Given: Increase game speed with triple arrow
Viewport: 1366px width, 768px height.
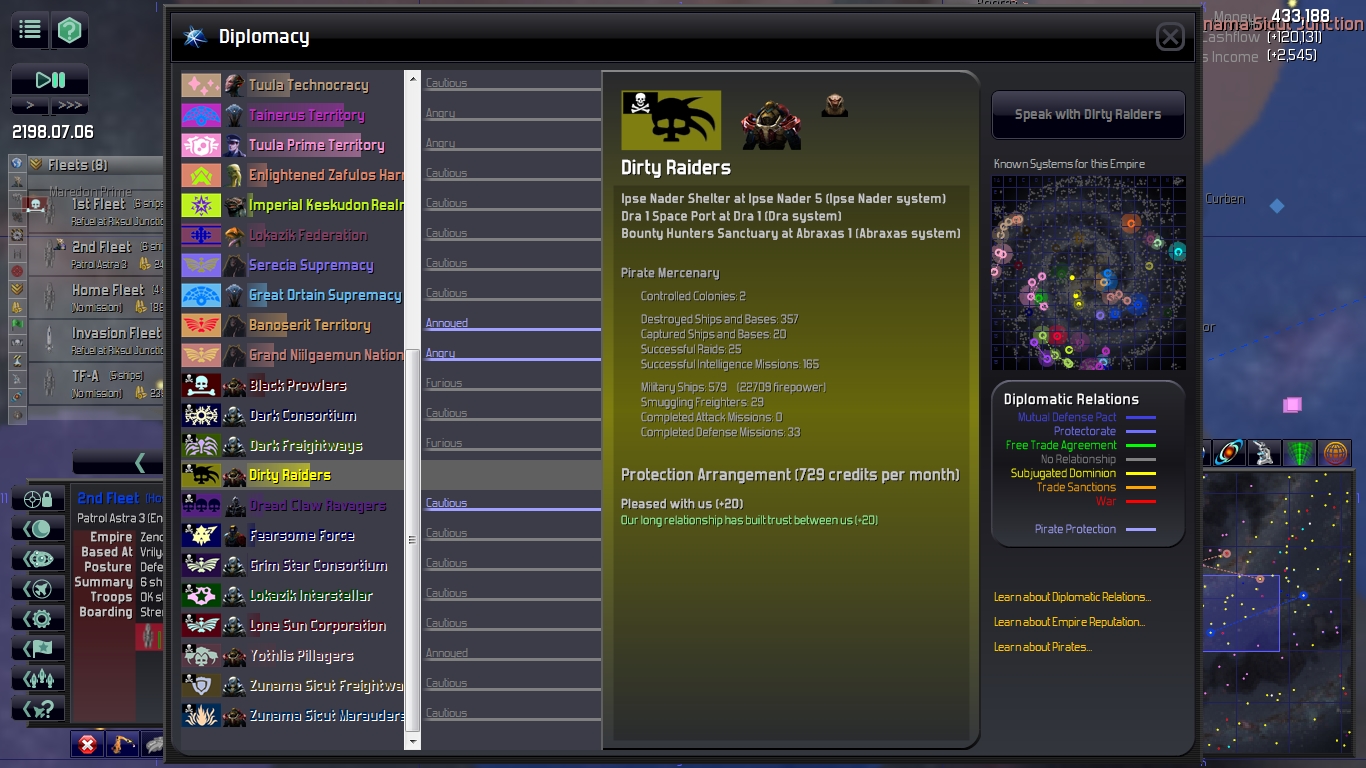Looking at the screenshot, I should (x=70, y=105).
